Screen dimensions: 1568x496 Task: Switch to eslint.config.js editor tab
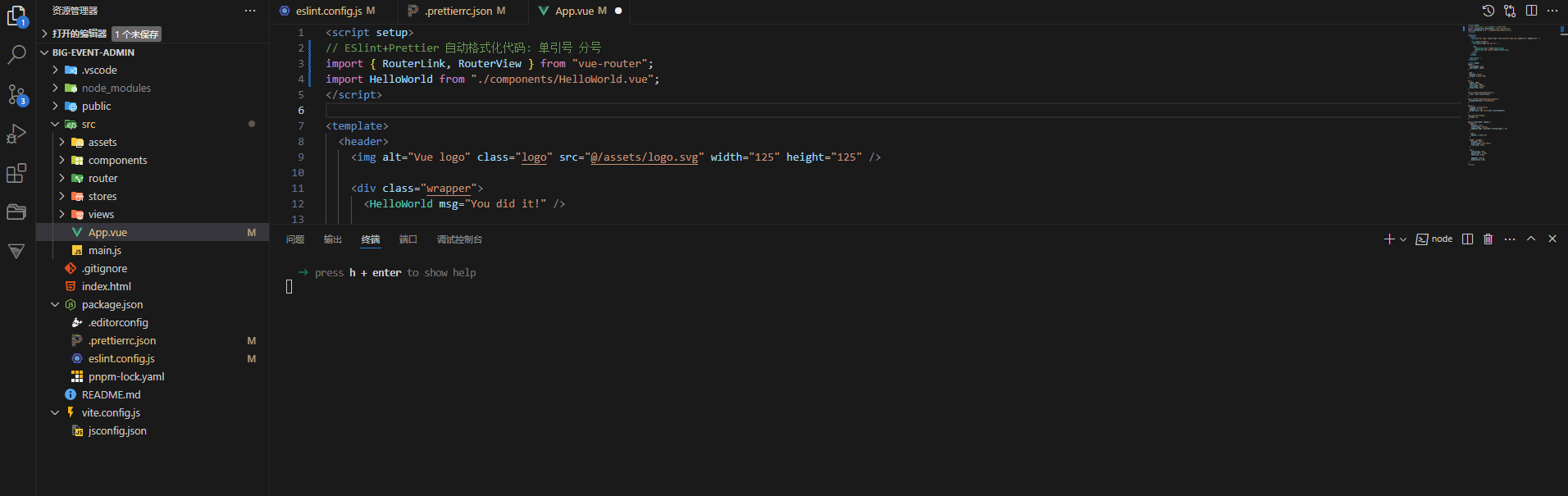(335, 11)
